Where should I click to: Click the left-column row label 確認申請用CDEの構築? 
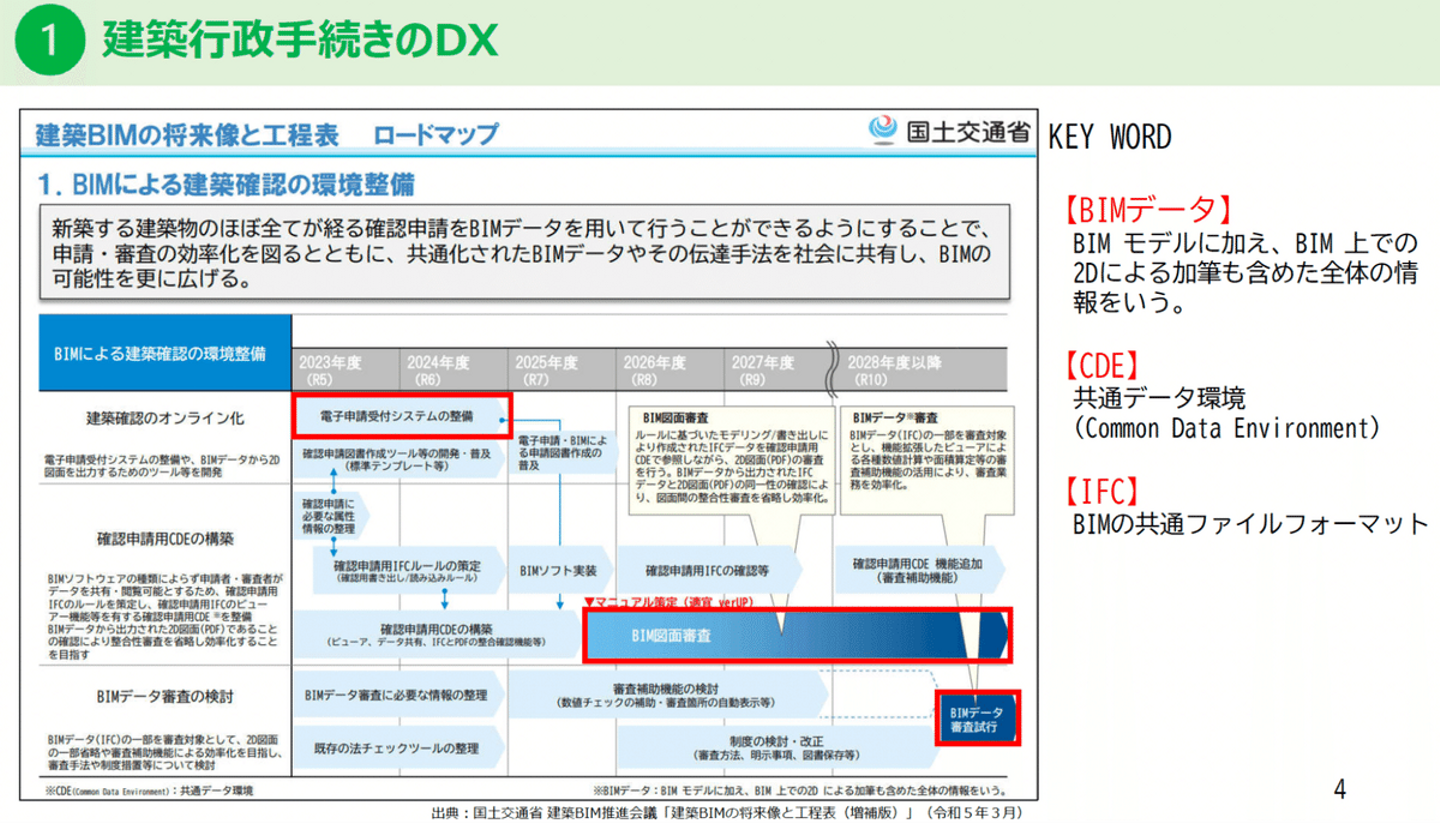pyautogui.click(x=165, y=539)
